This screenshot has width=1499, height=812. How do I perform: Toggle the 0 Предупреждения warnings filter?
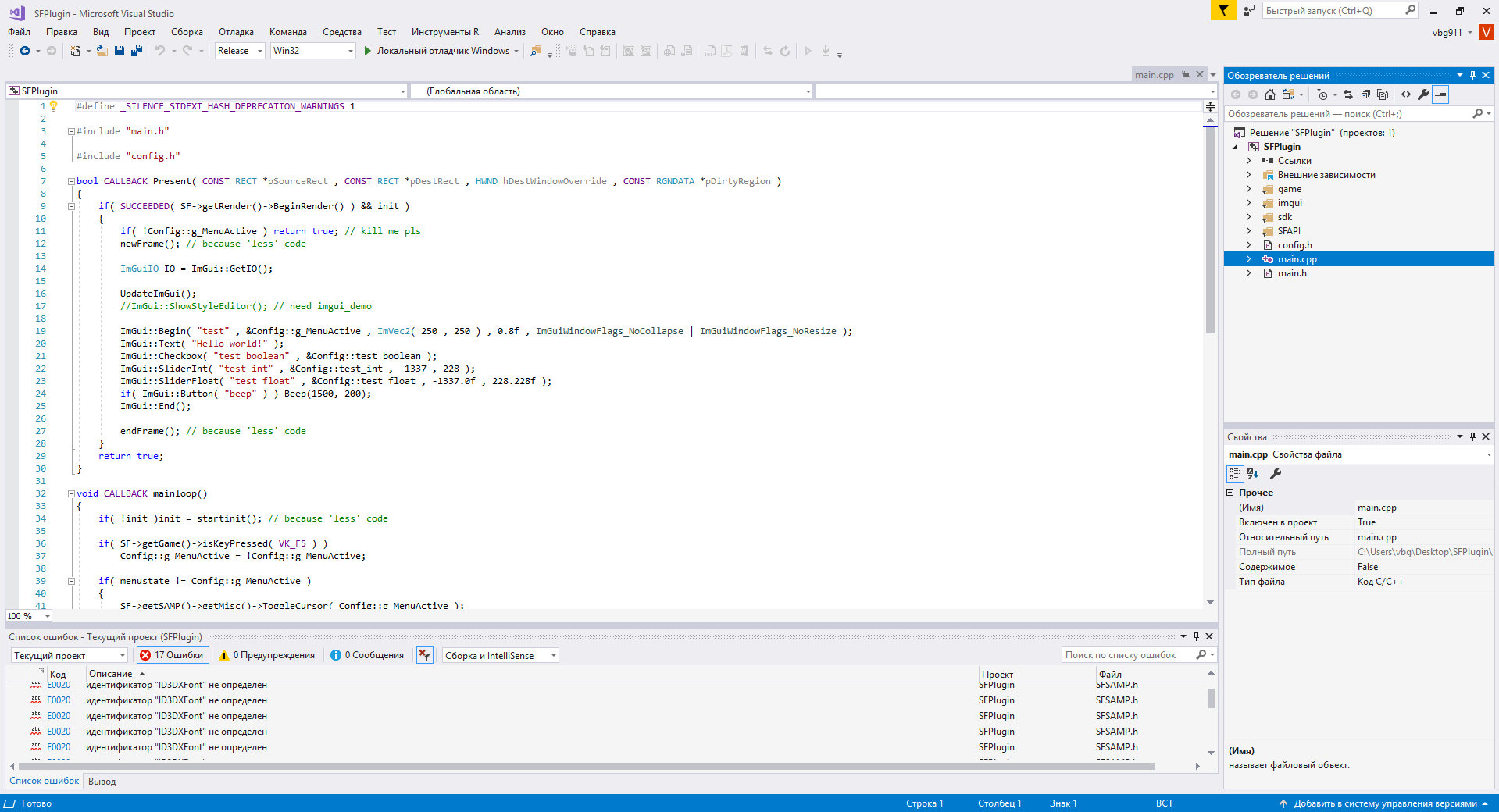pyautogui.click(x=267, y=655)
